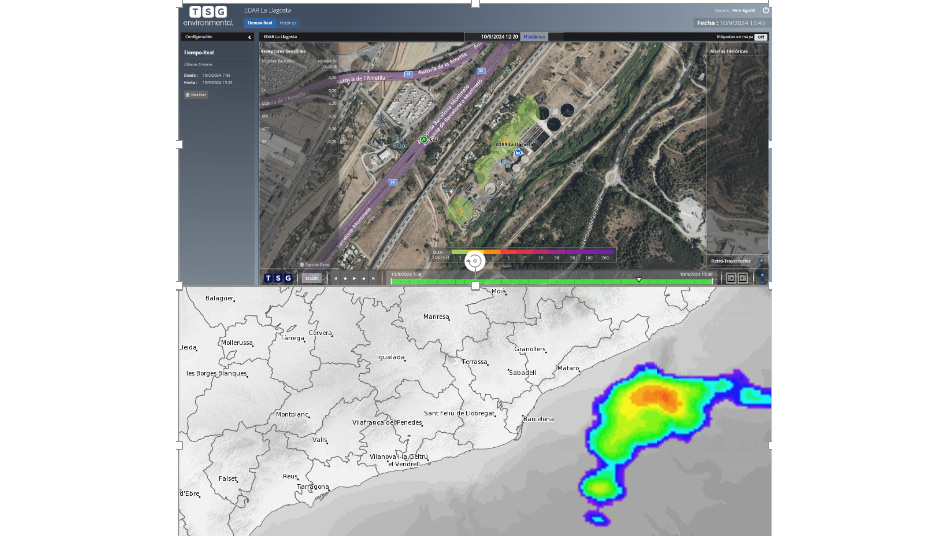Click the TSG logo in bottom bar
948x536 pixels.
[x=278, y=278]
